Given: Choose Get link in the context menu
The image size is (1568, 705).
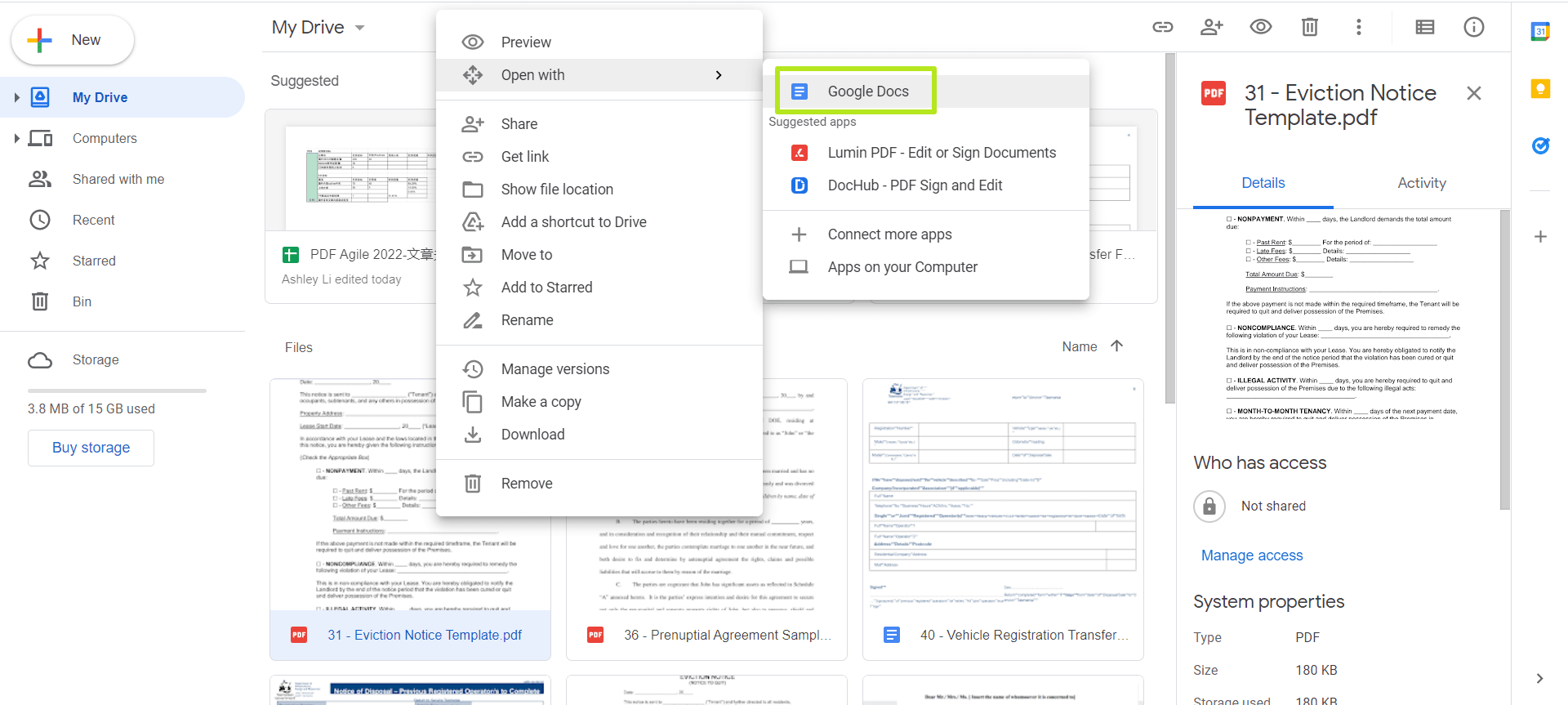Looking at the screenshot, I should click(599, 156).
